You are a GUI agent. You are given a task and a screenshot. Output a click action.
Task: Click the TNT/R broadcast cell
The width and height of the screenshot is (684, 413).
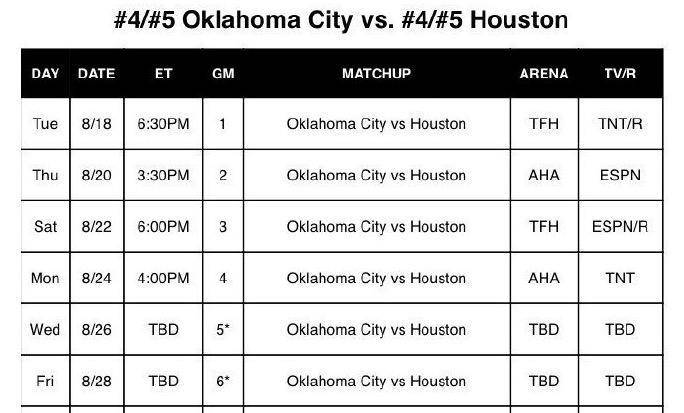point(620,124)
